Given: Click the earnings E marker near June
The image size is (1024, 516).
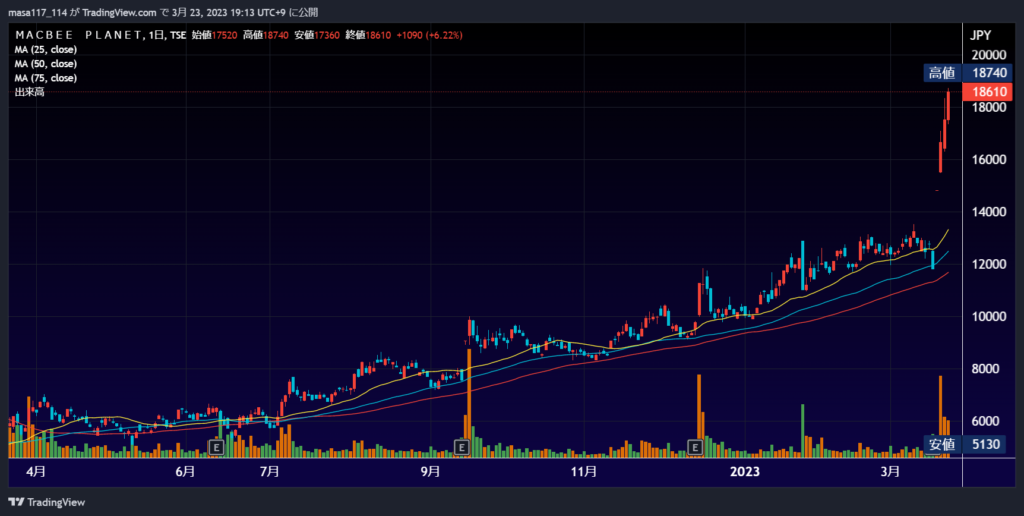Looking at the screenshot, I should (x=216, y=447).
